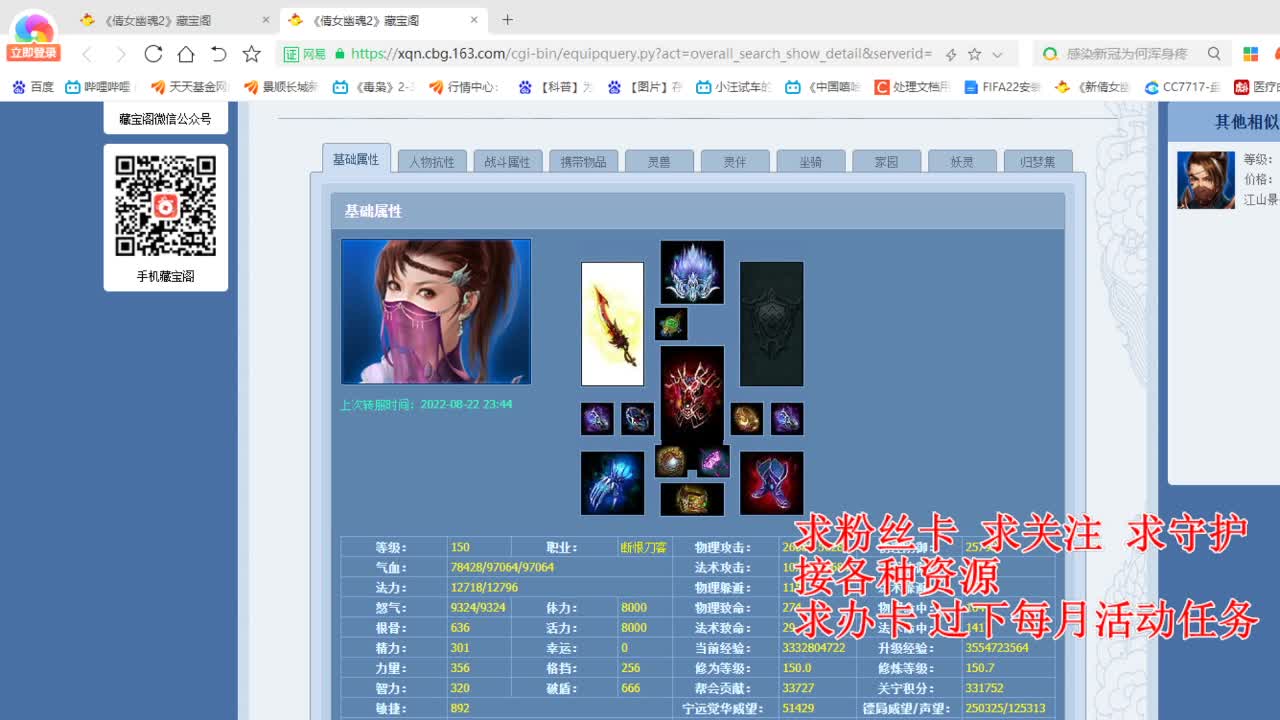Expand the address bar dropdown chevron
The image size is (1280, 720).
pos(997,54)
